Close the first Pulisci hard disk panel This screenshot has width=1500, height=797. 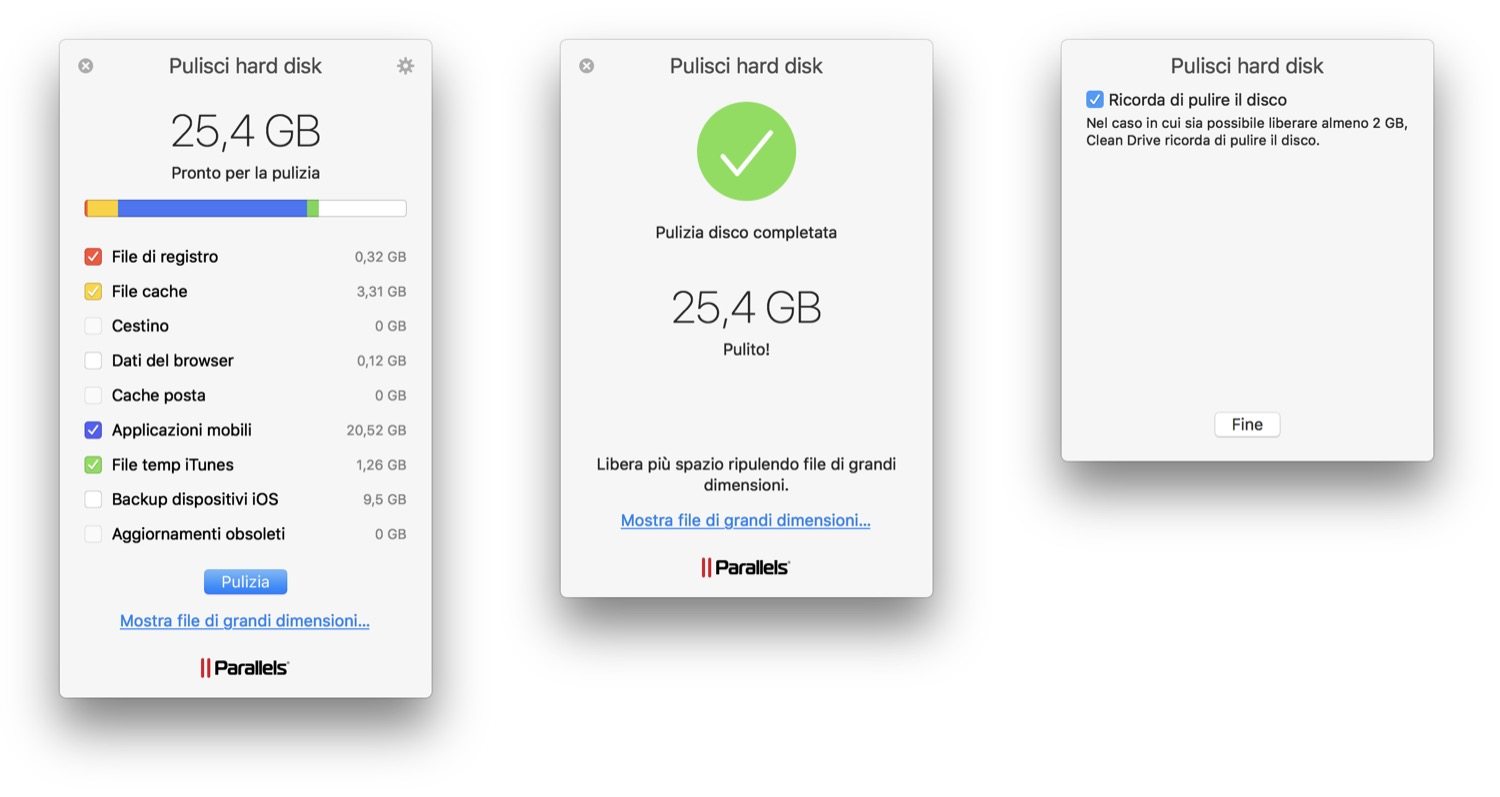(86, 66)
